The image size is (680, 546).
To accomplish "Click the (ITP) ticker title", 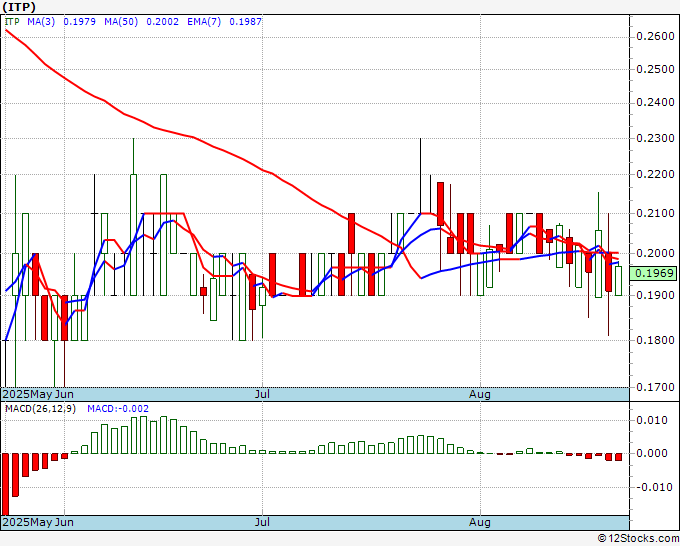I will tap(19, 7).
